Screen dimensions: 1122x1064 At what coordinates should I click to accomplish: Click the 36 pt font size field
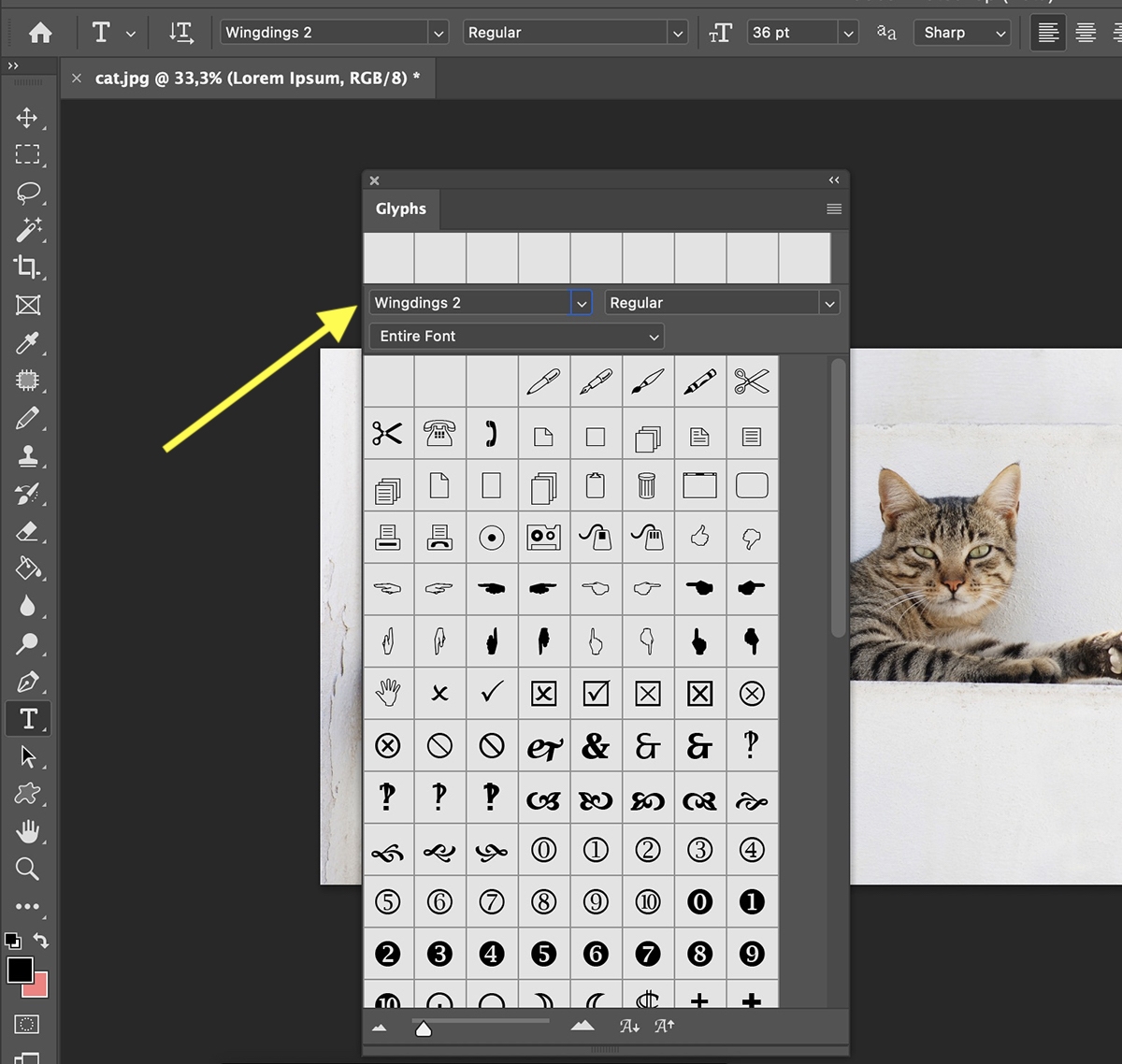[x=793, y=33]
